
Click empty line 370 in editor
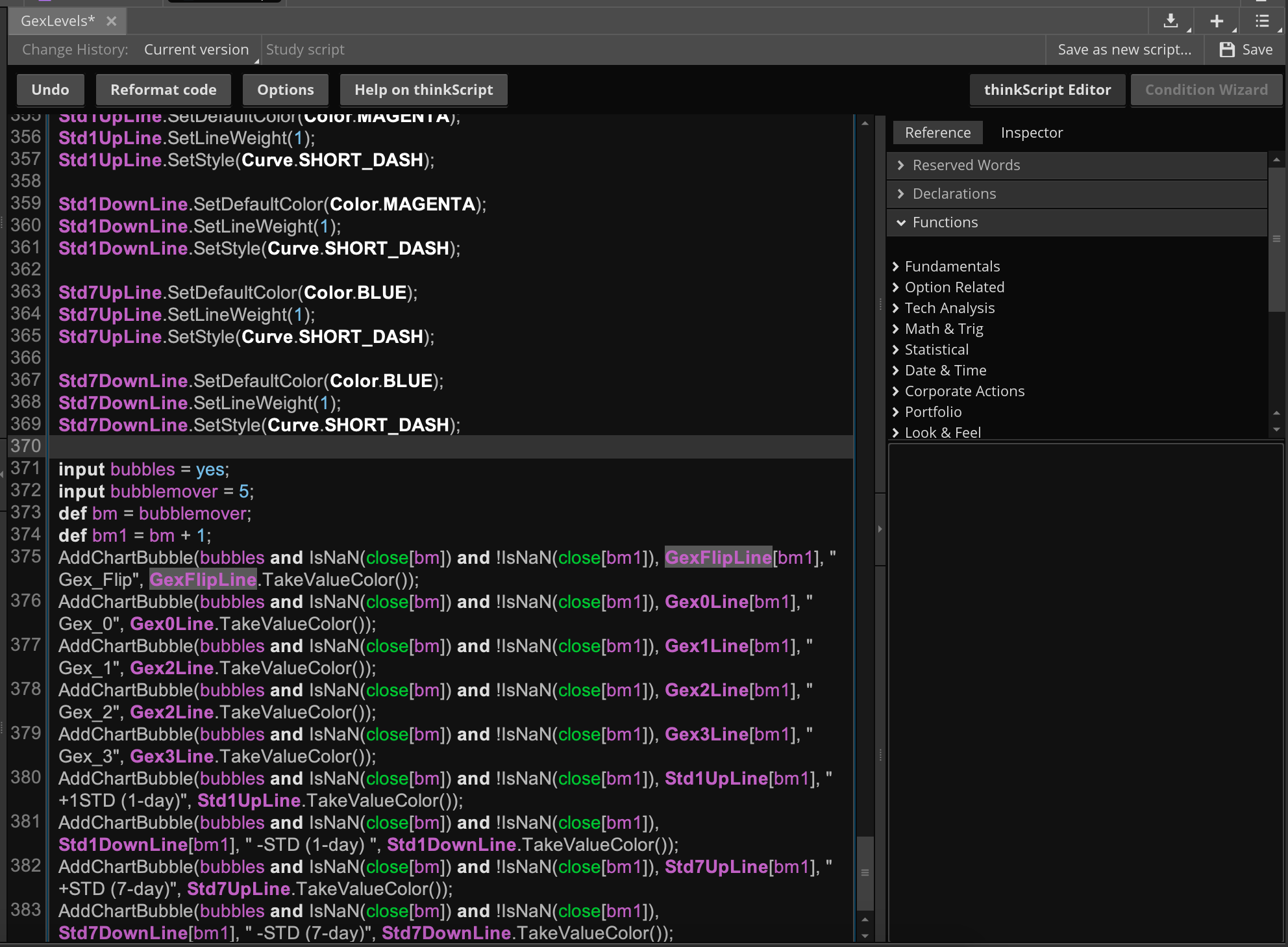[451, 446]
